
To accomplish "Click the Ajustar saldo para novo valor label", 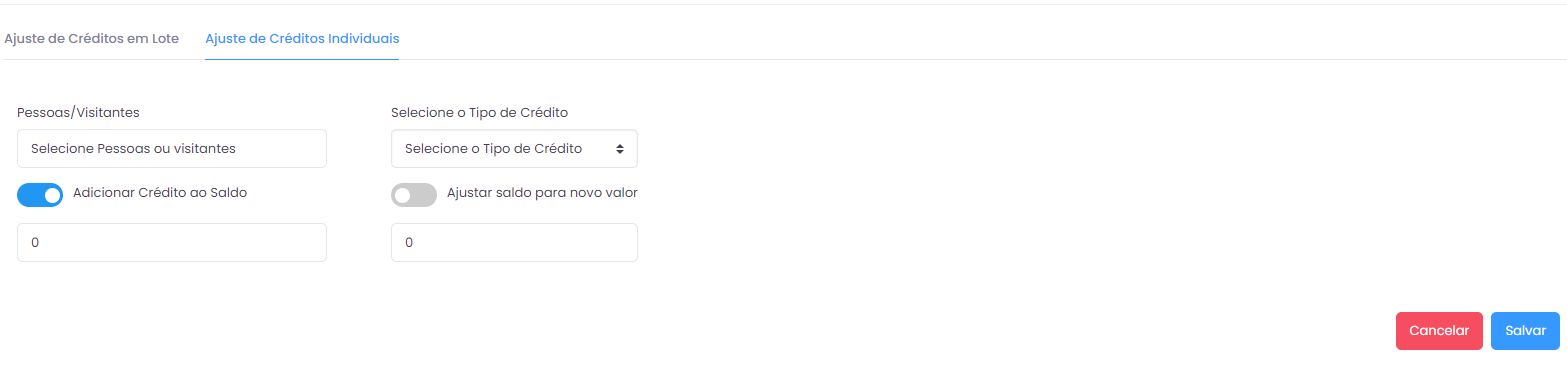I will click(542, 193).
